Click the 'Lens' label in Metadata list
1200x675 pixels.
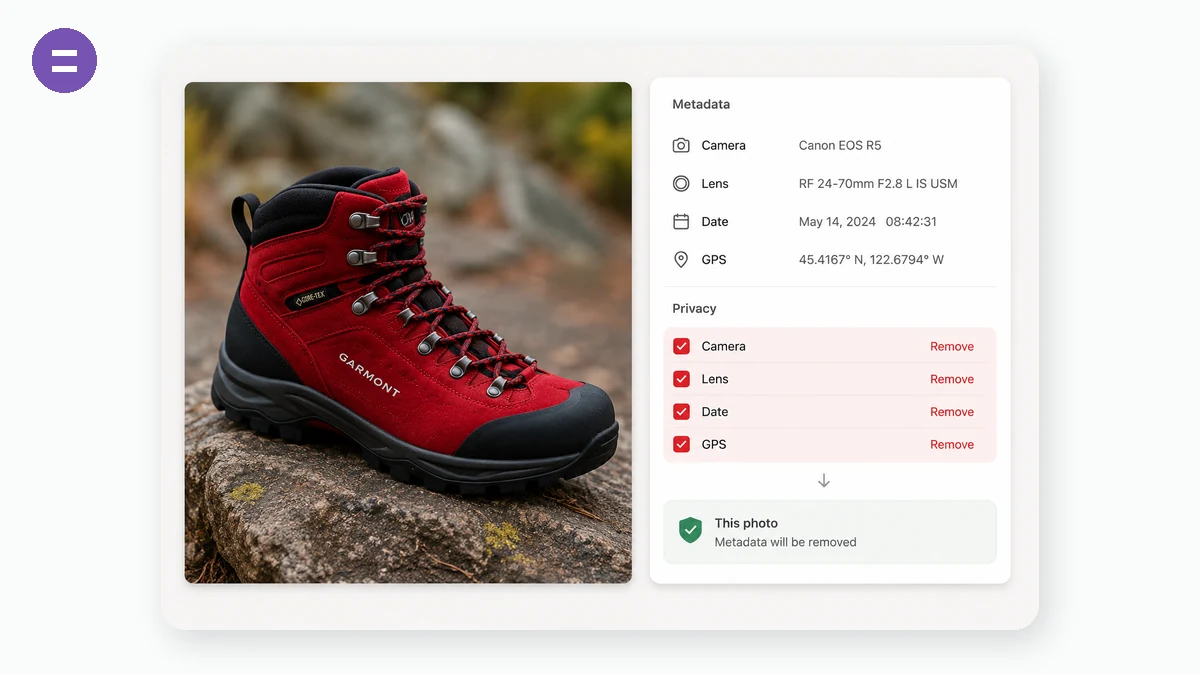[715, 183]
